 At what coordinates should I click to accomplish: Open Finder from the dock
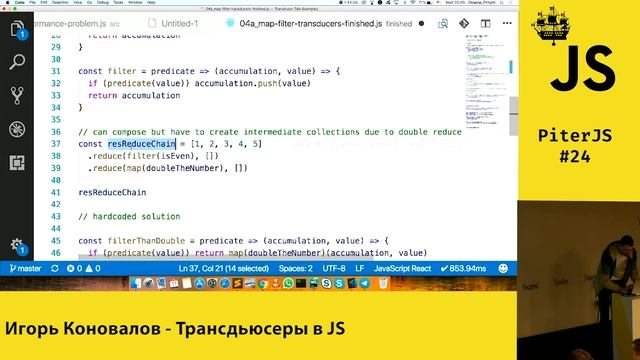pyautogui.click(x=136, y=283)
